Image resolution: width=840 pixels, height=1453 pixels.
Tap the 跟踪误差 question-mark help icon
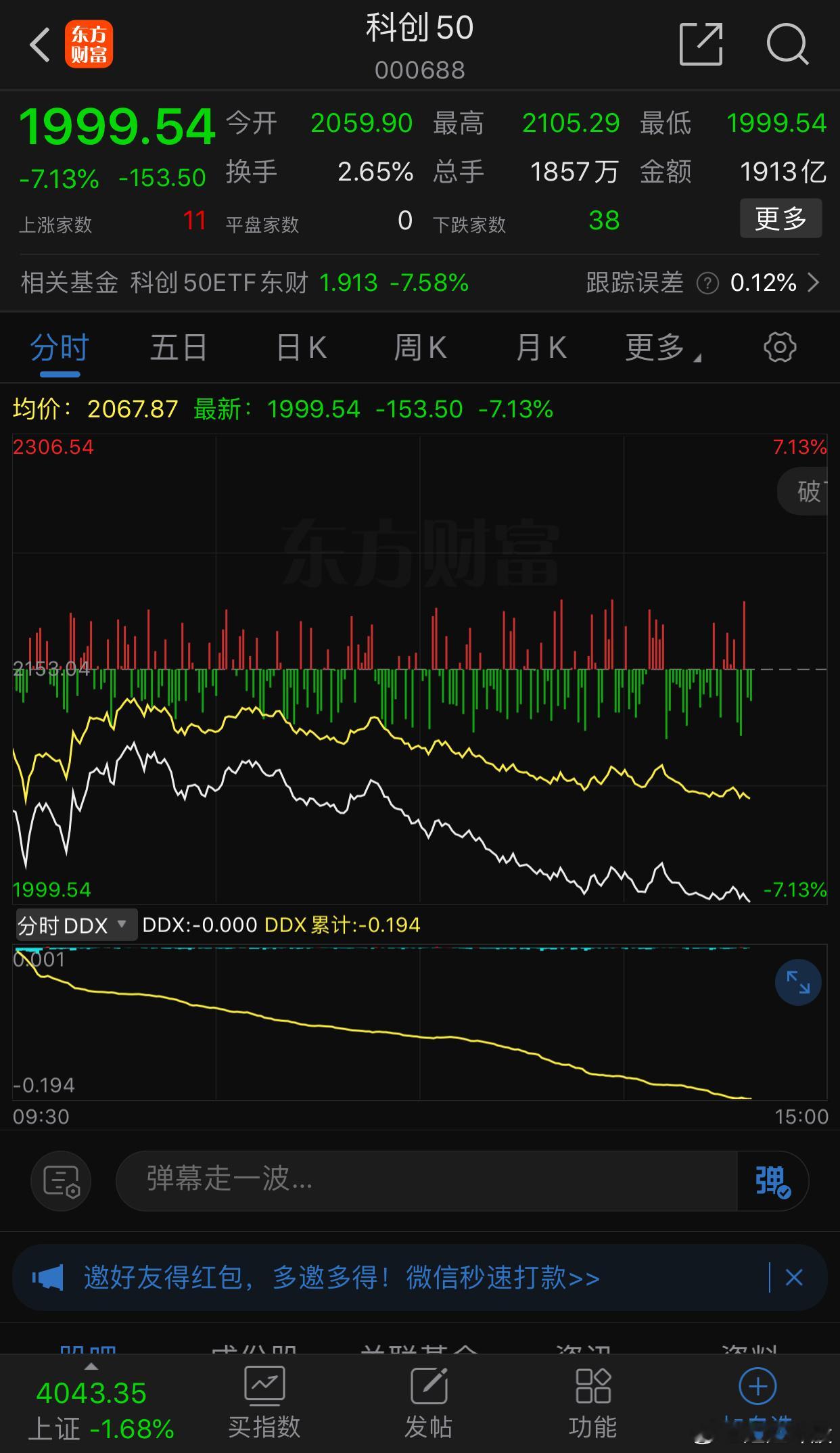[707, 283]
